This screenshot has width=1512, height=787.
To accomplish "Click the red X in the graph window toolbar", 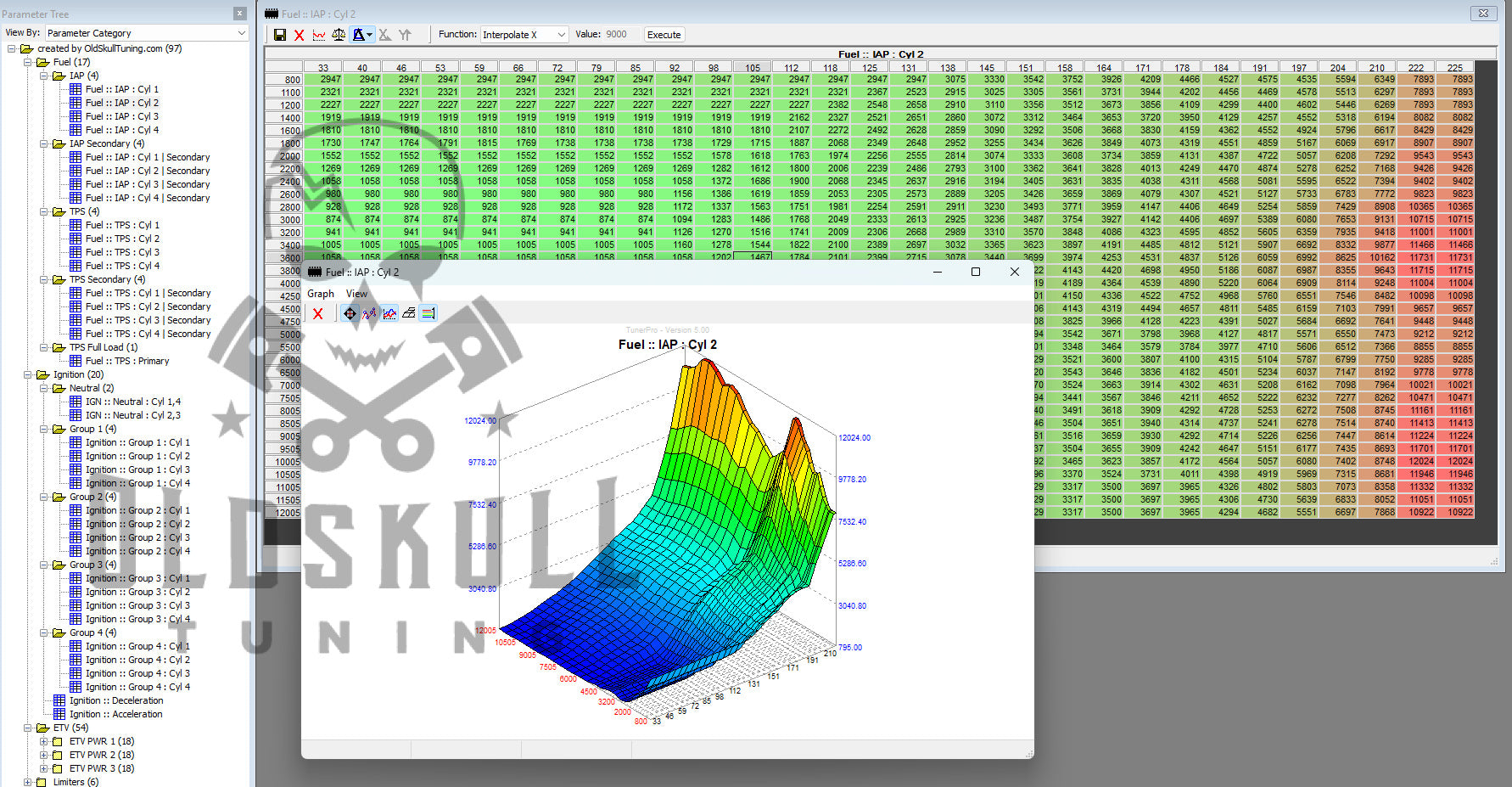I will 318,314.
